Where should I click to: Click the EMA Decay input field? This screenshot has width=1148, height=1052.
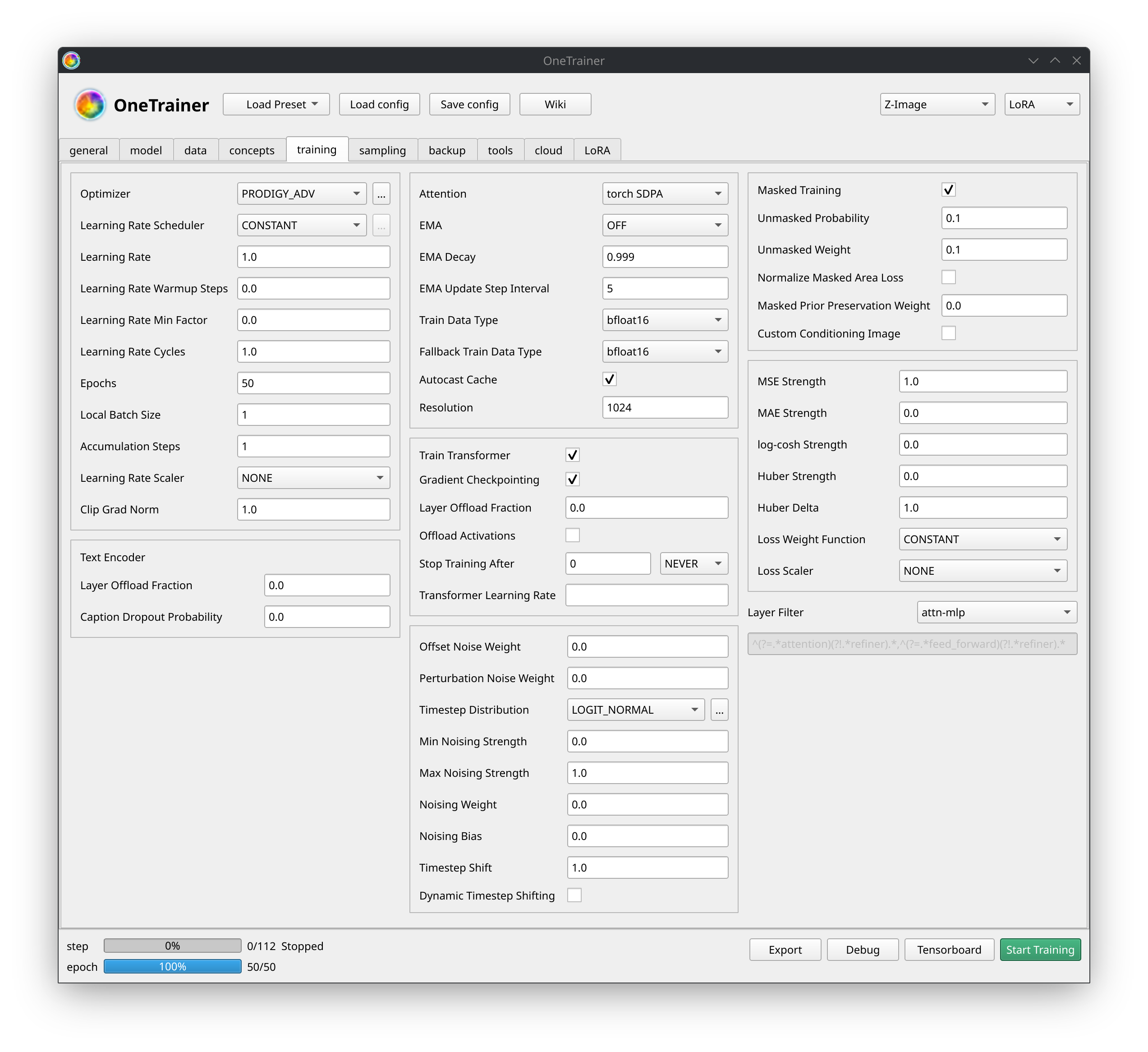pyautogui.click(x=665, y=257)
